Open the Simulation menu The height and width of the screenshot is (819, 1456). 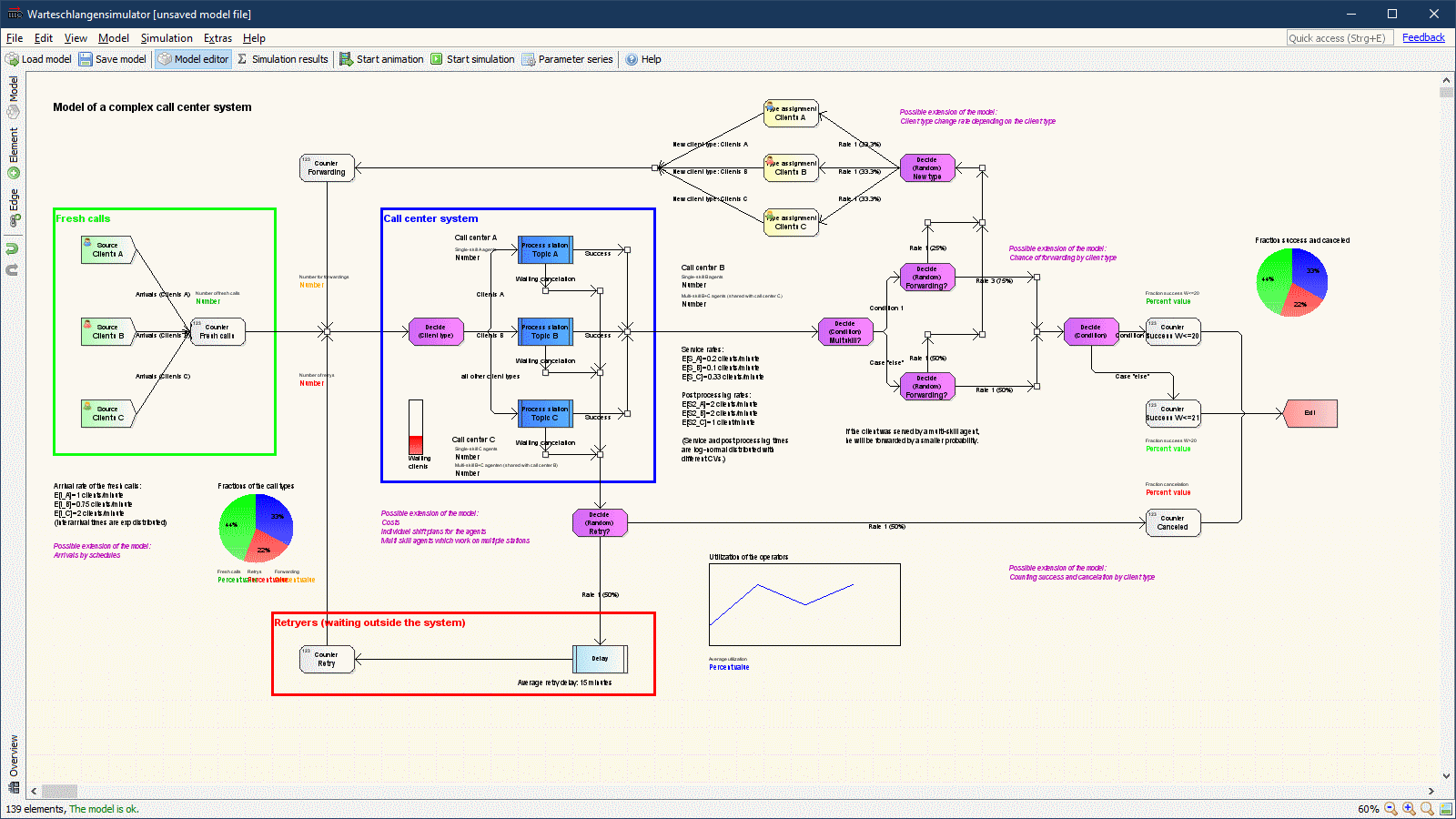point(167,38)
